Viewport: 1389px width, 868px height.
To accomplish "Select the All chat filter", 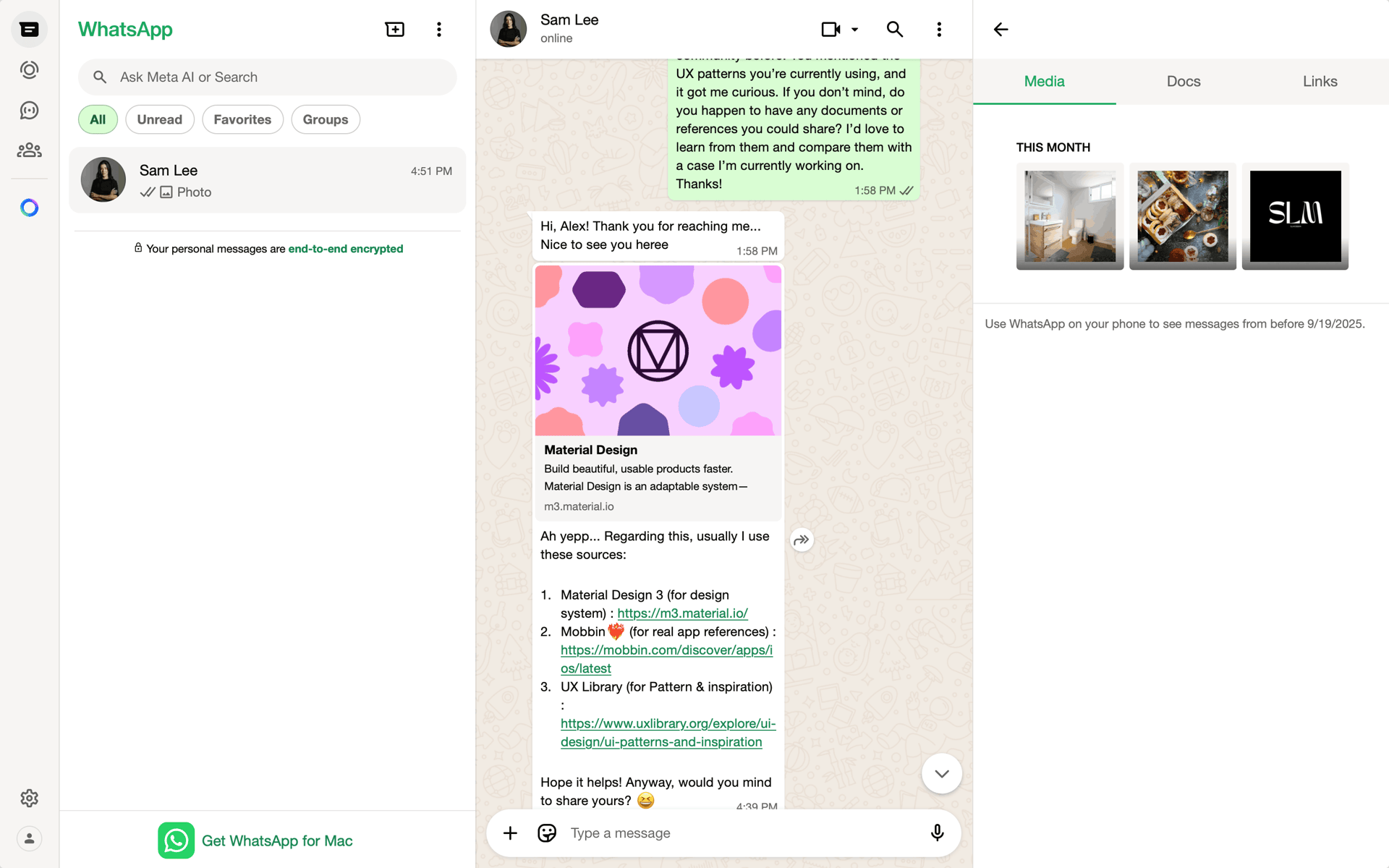I will pyautogui.click(x=98, y=119).
